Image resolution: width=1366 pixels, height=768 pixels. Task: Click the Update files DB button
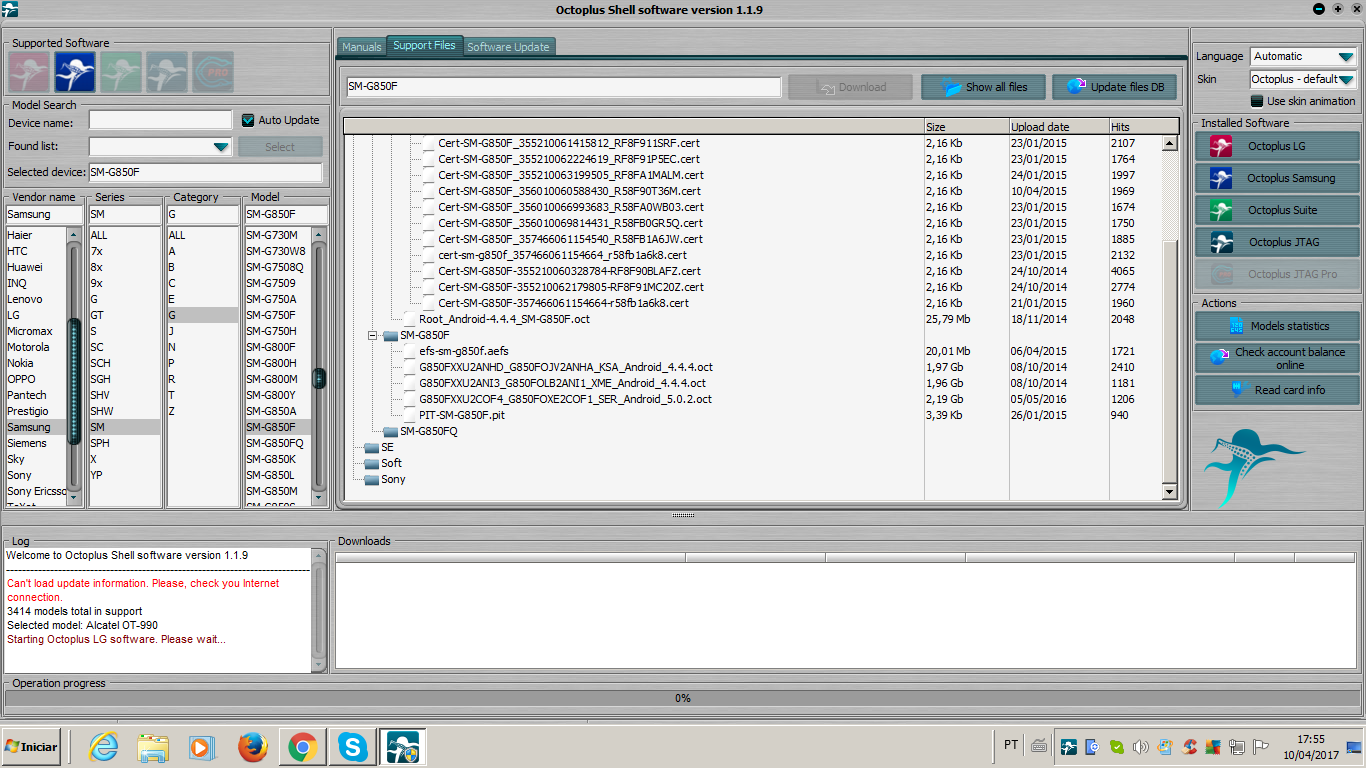tap(1115, 87)
